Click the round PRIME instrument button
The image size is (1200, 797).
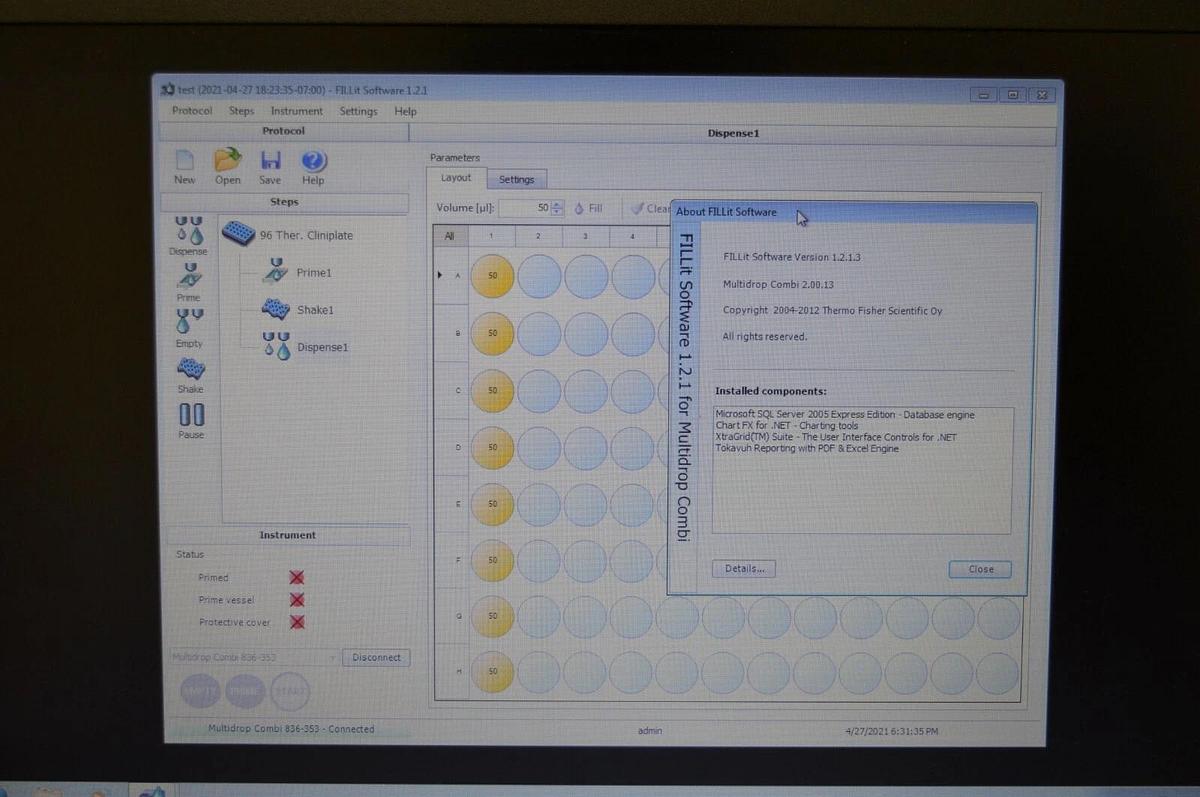[245, 691]
